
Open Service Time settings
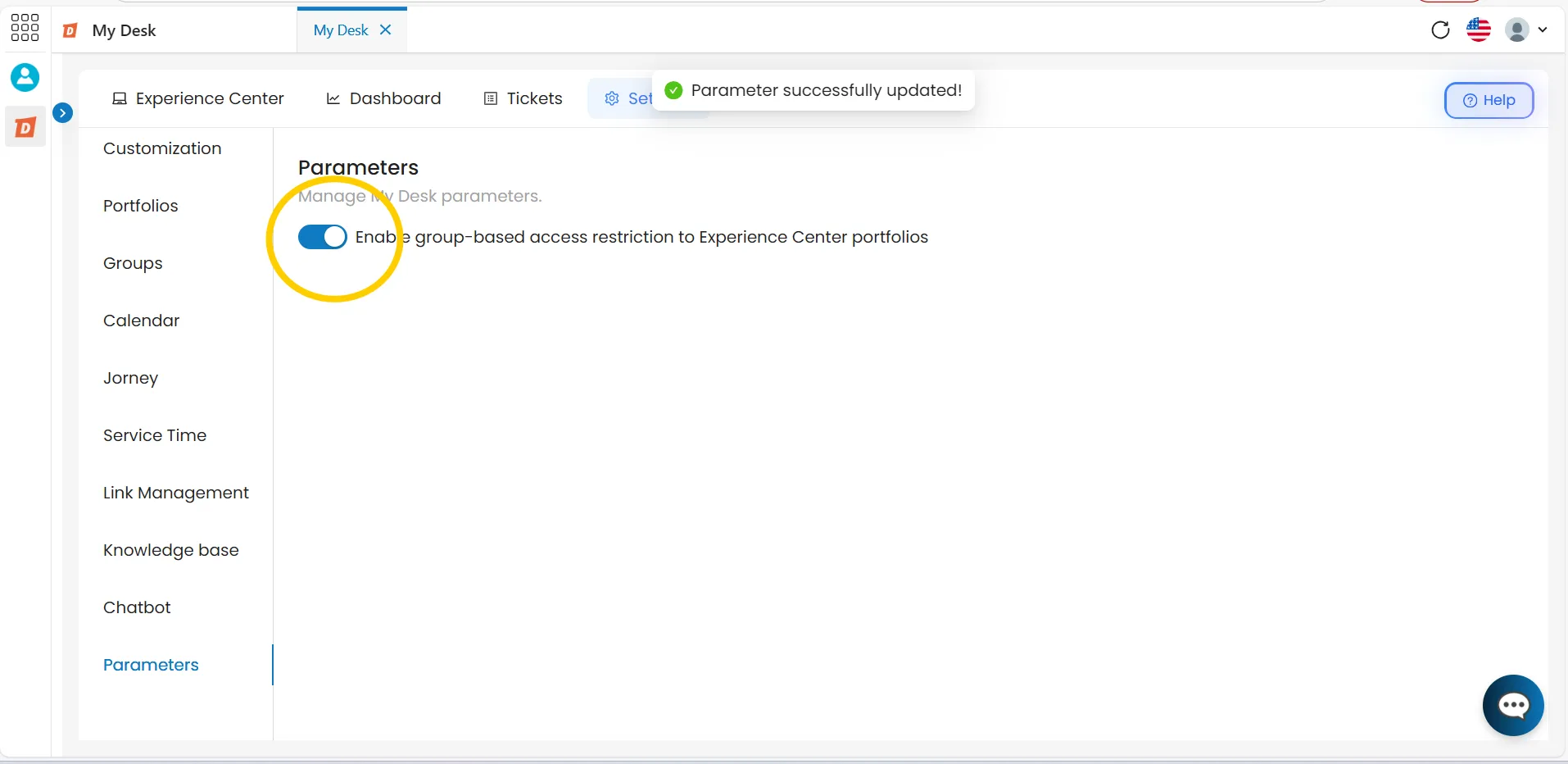(x=155, y=435)
